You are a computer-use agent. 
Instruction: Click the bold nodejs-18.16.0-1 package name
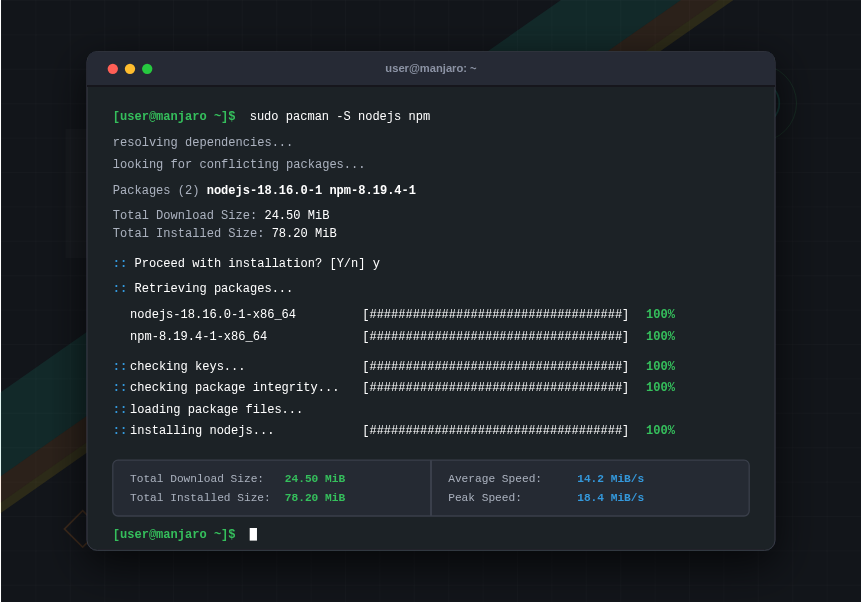click(x=264, y=190)
